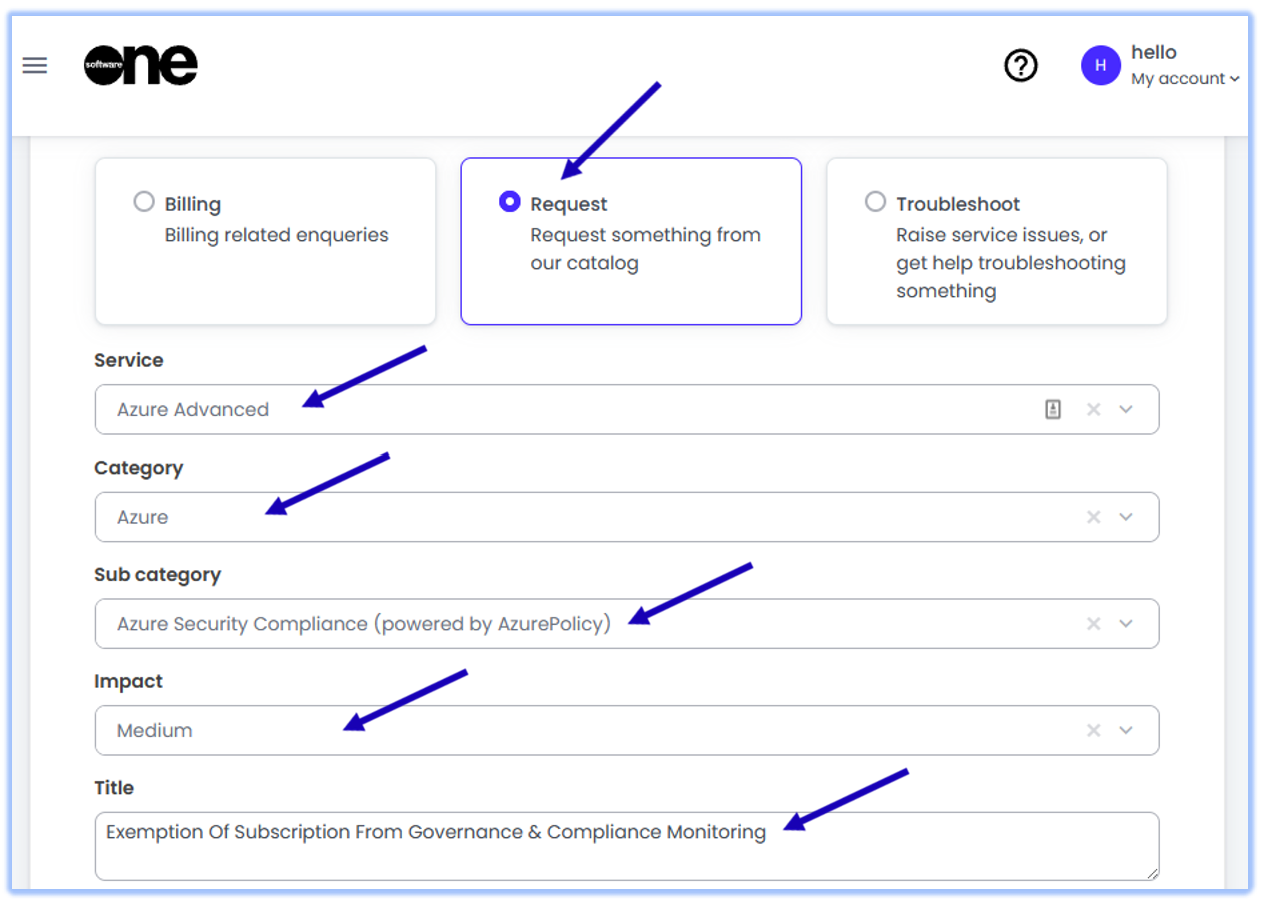Expand the Sub category dropdown arrow
This screenshot has height=906, width=1268.
click(1127, 624)
